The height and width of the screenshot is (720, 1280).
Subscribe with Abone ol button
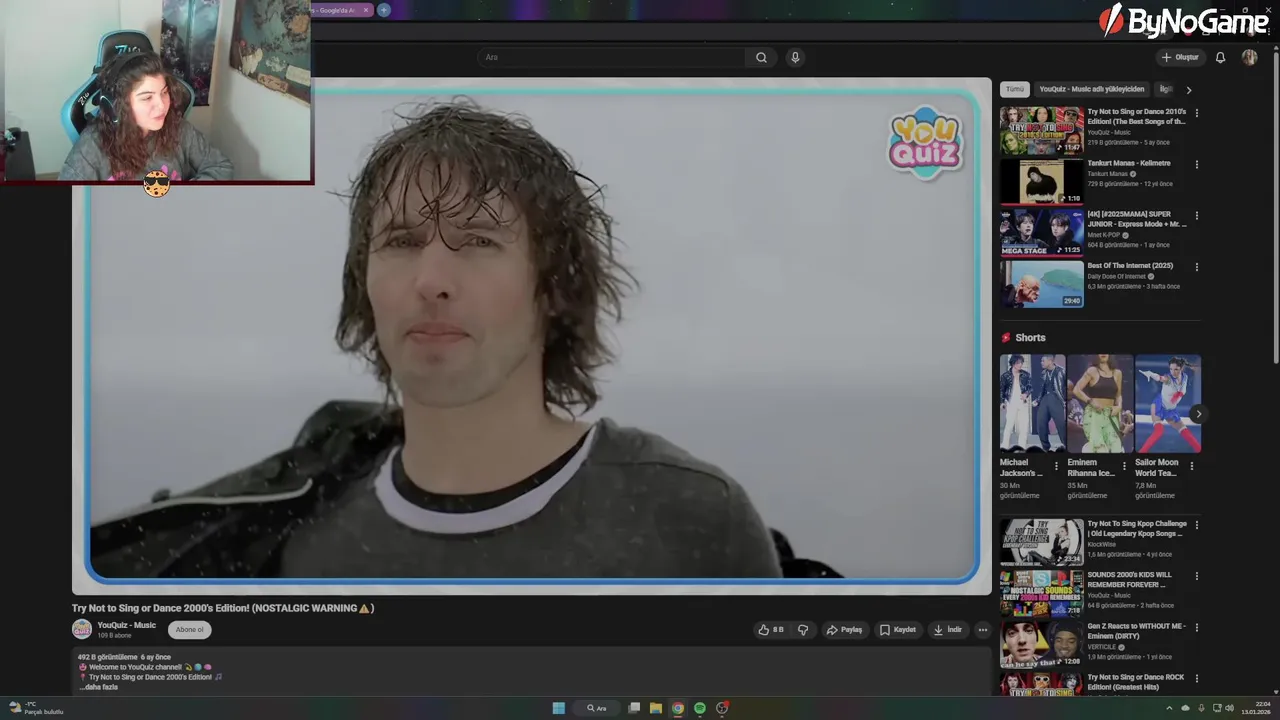coord(189,630)
